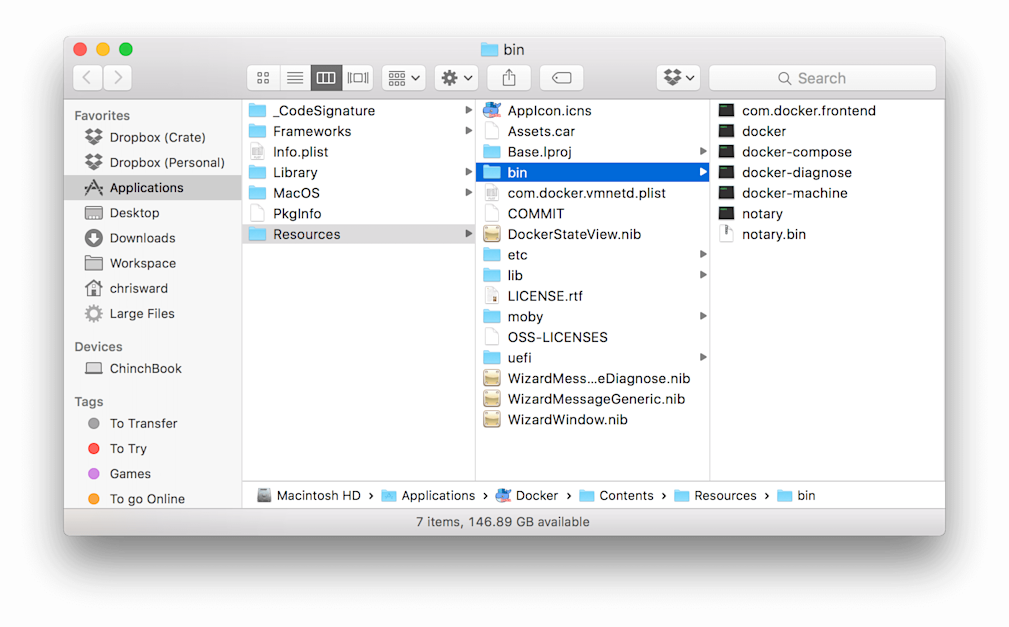Open the item arrangement menu

point(403,77)
